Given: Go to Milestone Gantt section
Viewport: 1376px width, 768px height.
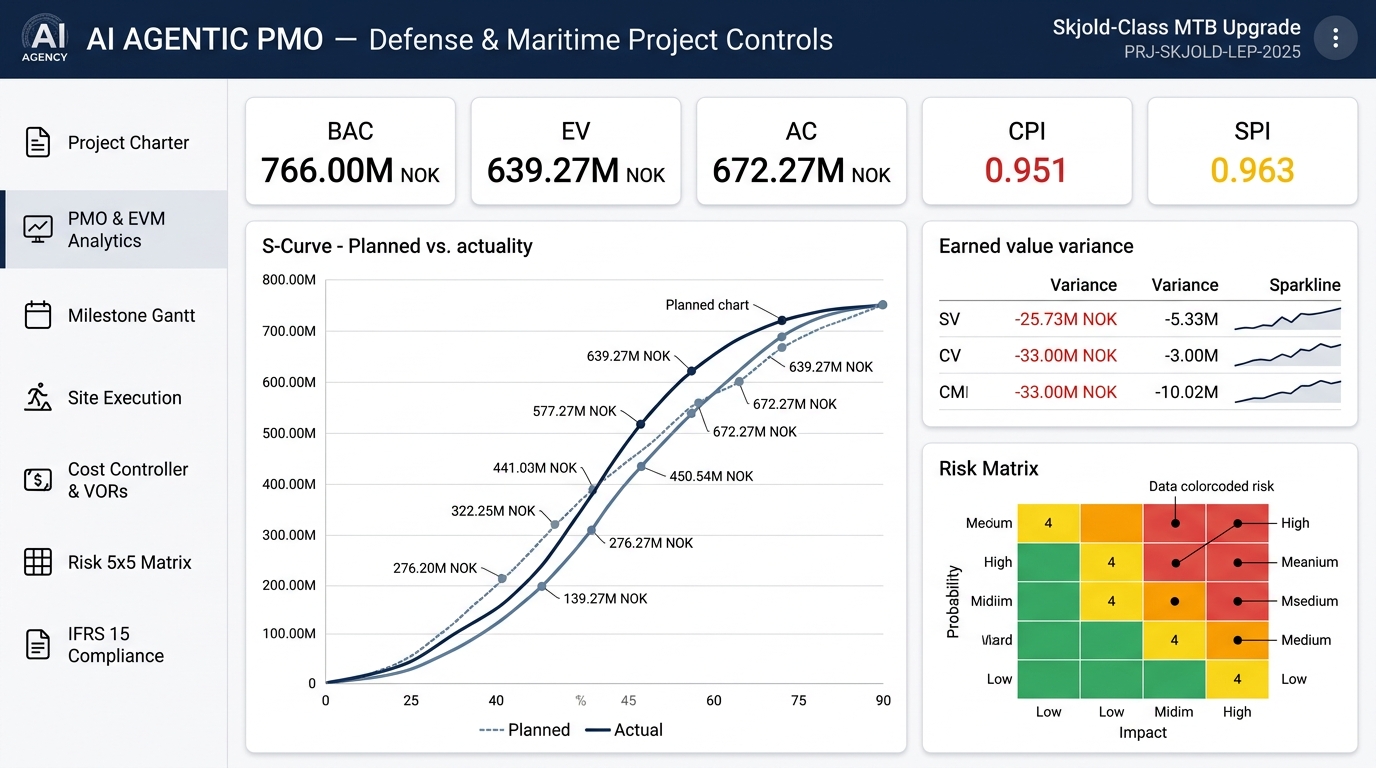Looking at the screenshot, I should coord(113,315).
